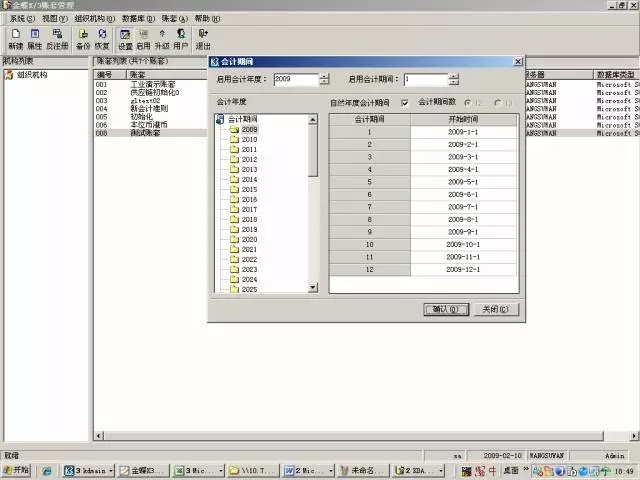Select account row 001 工业演示账套
Screen dimensions: 640x480
click(151, 84)
